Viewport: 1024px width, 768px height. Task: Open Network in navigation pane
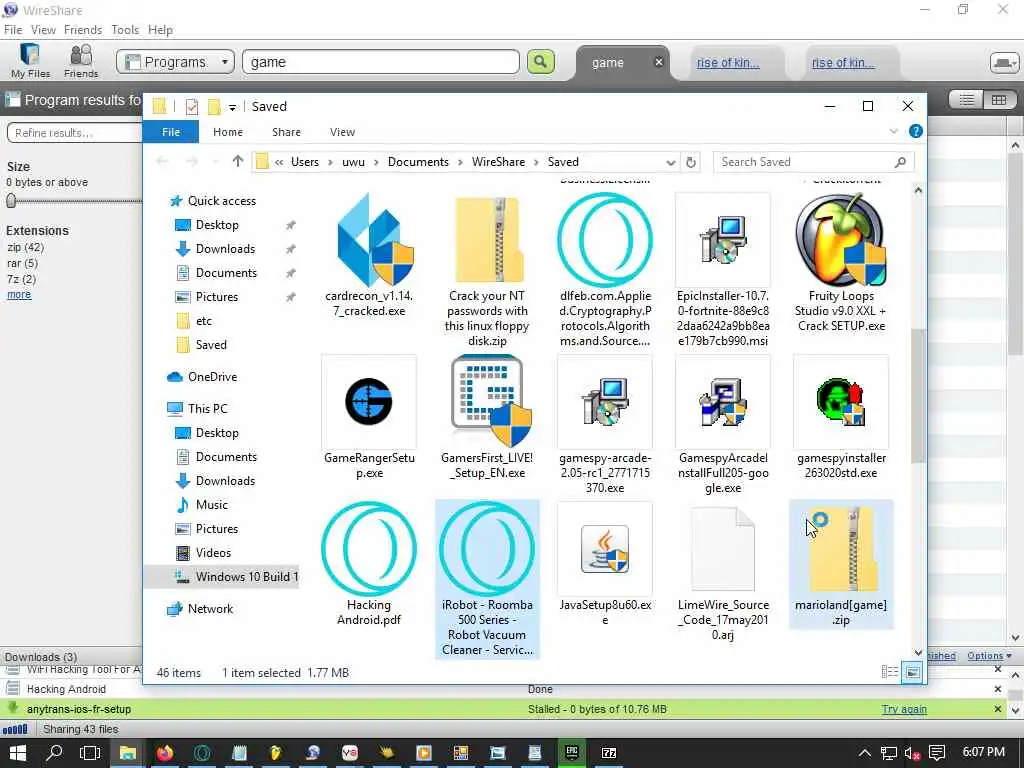(x=210, y=609)
